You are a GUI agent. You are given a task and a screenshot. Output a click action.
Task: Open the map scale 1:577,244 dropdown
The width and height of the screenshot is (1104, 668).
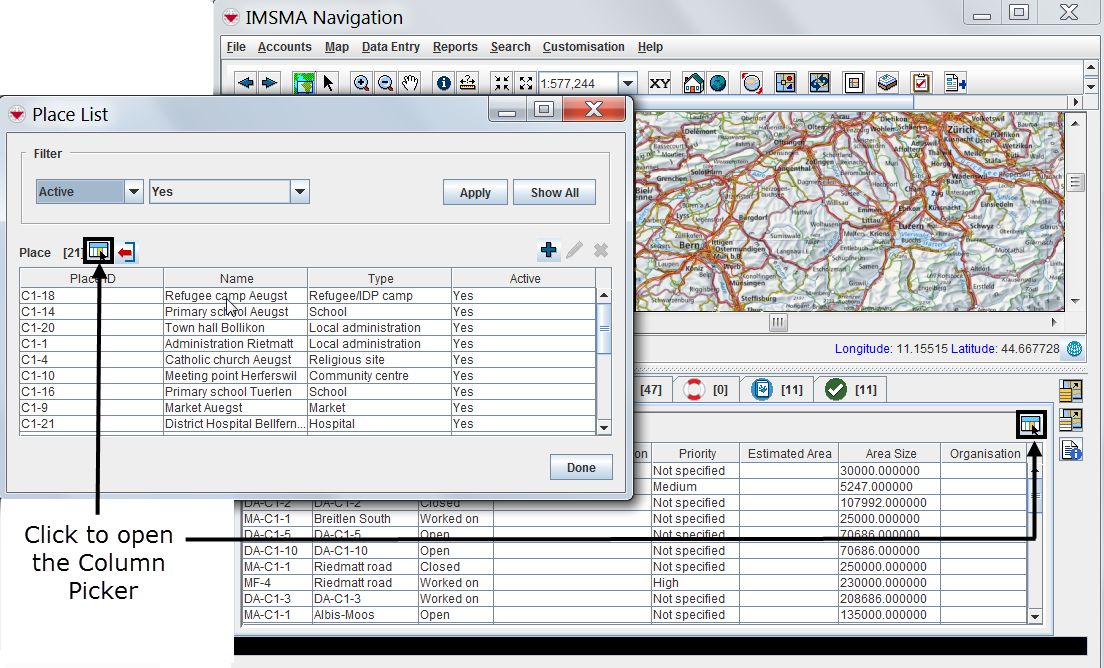[x=627, y=84]
